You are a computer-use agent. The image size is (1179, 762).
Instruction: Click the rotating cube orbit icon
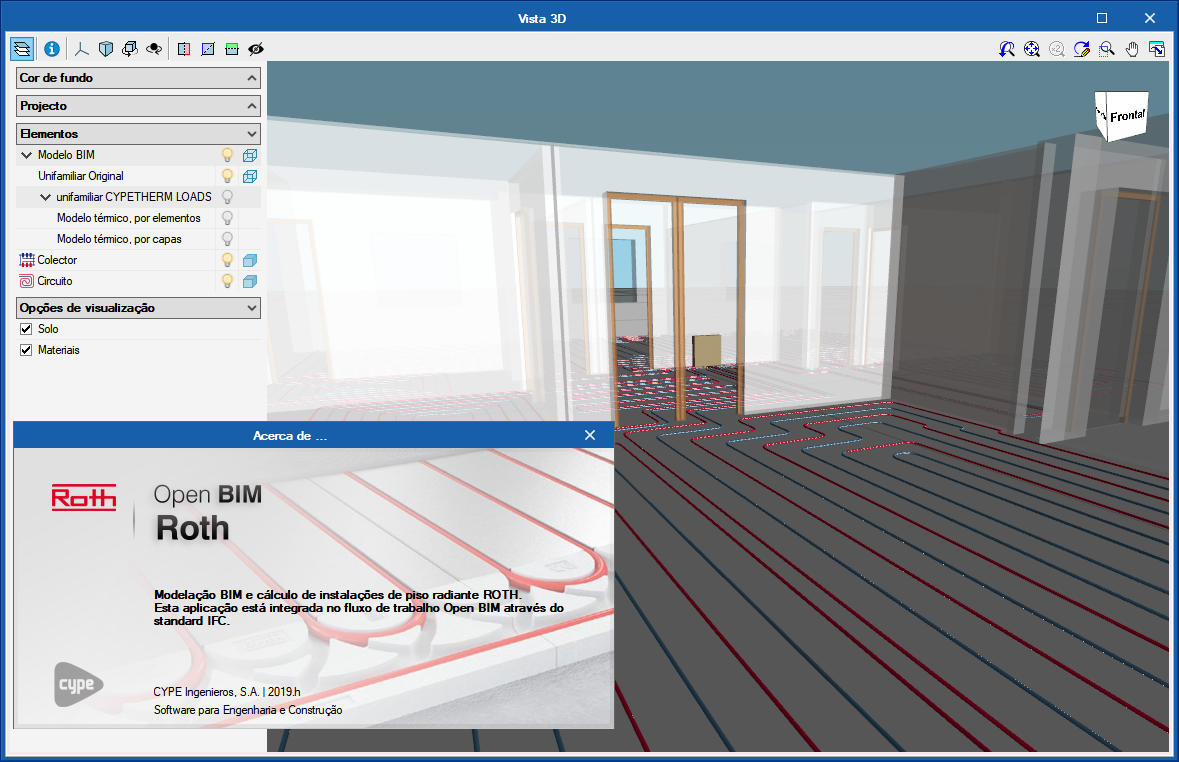click(x=130, y=49)
